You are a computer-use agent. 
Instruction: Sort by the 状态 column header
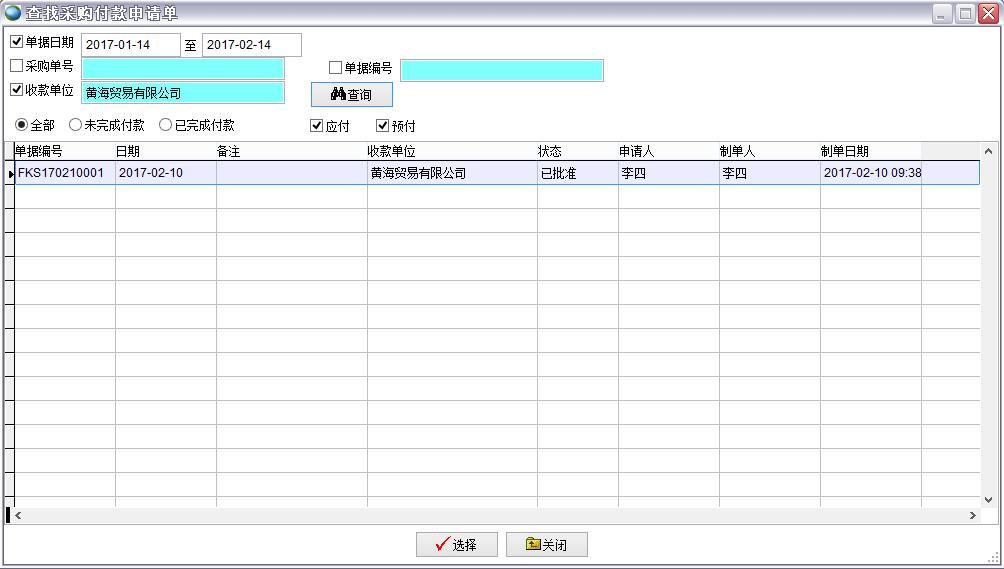(x=577, y=152)
